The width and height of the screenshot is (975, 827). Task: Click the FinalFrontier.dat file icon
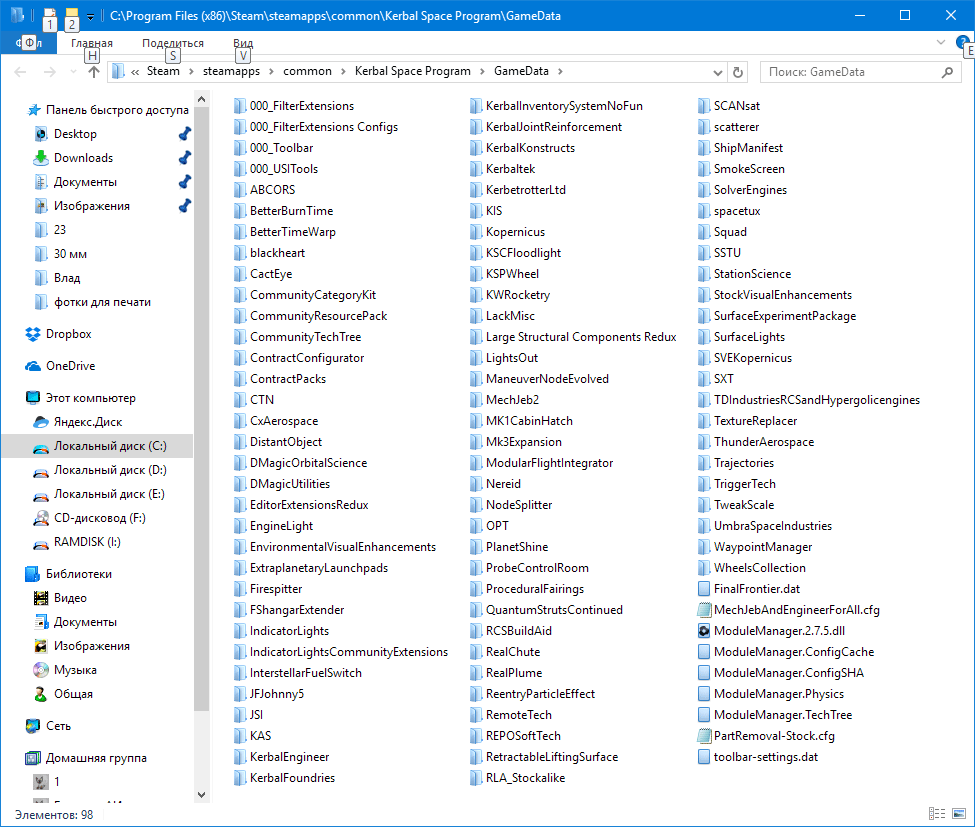tap(704, 589)
